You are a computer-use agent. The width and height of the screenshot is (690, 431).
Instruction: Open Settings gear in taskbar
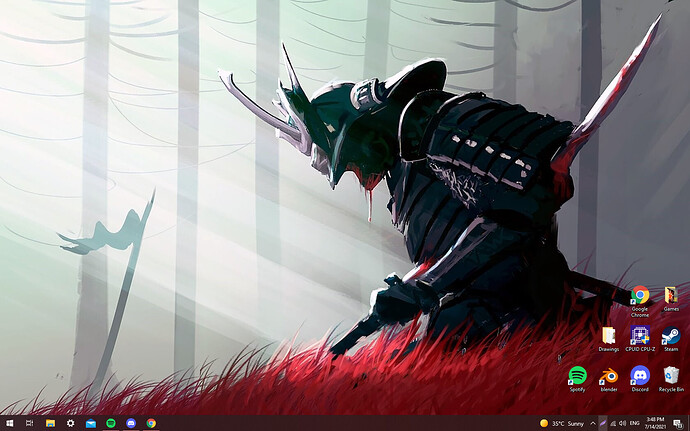(70, 423)
